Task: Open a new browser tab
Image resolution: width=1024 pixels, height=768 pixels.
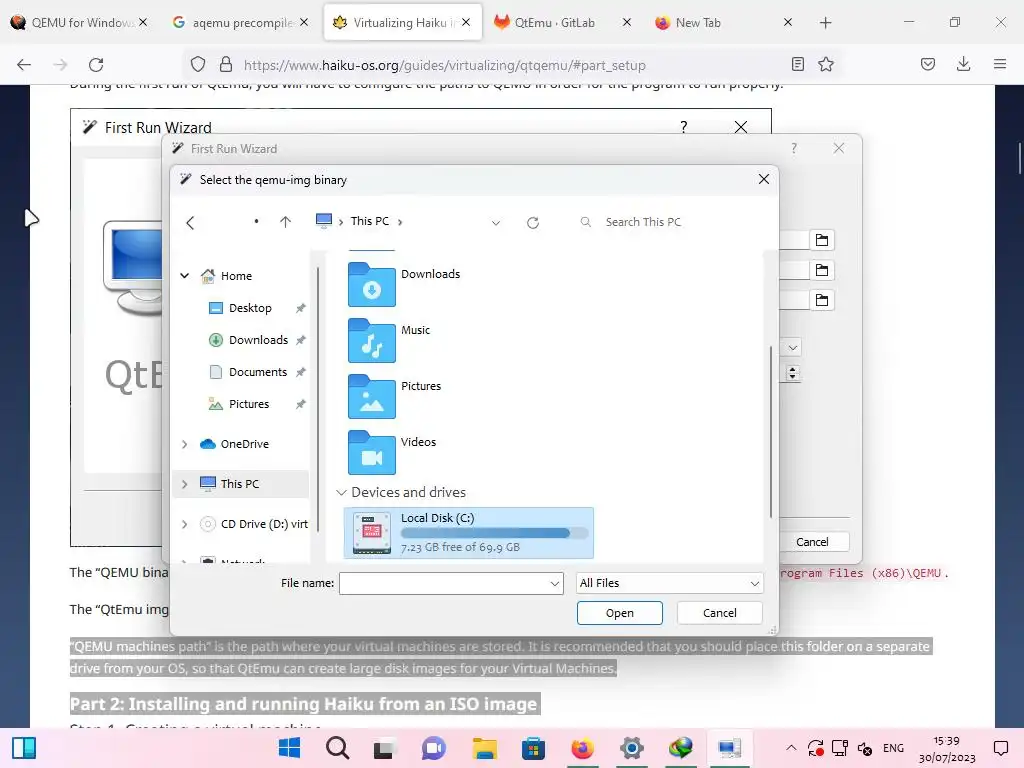Action: point(825,22)
